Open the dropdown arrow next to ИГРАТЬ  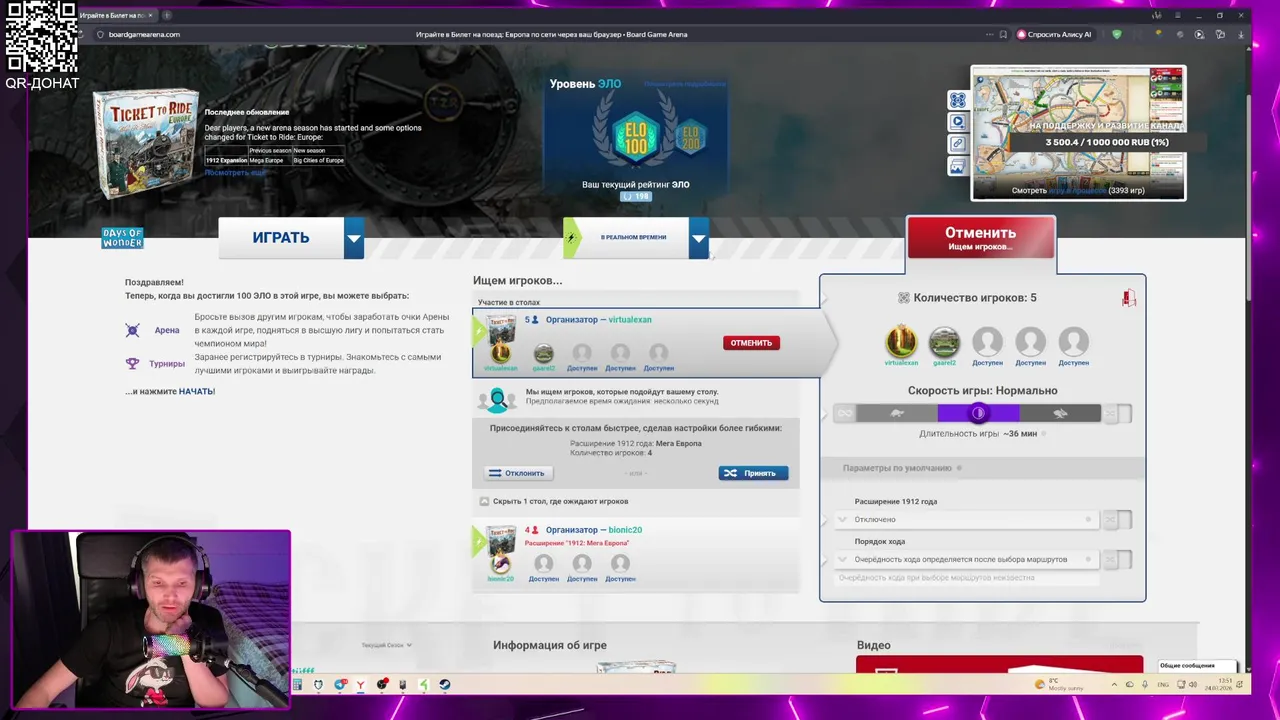354,238
